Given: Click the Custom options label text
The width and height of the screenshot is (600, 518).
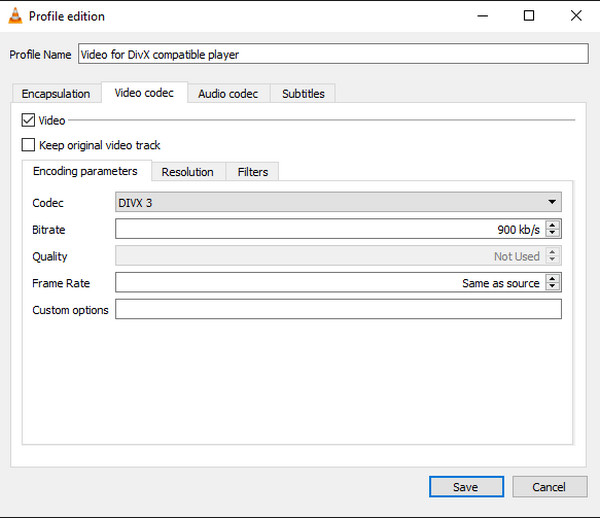Looking at the screenshot, I should (x=70, y=310).
